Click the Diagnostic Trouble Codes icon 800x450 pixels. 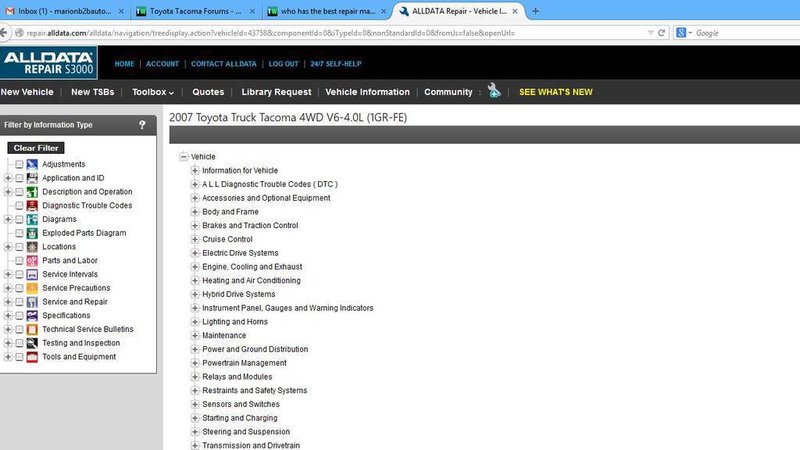pyautogui.click(x=32, y=206)
